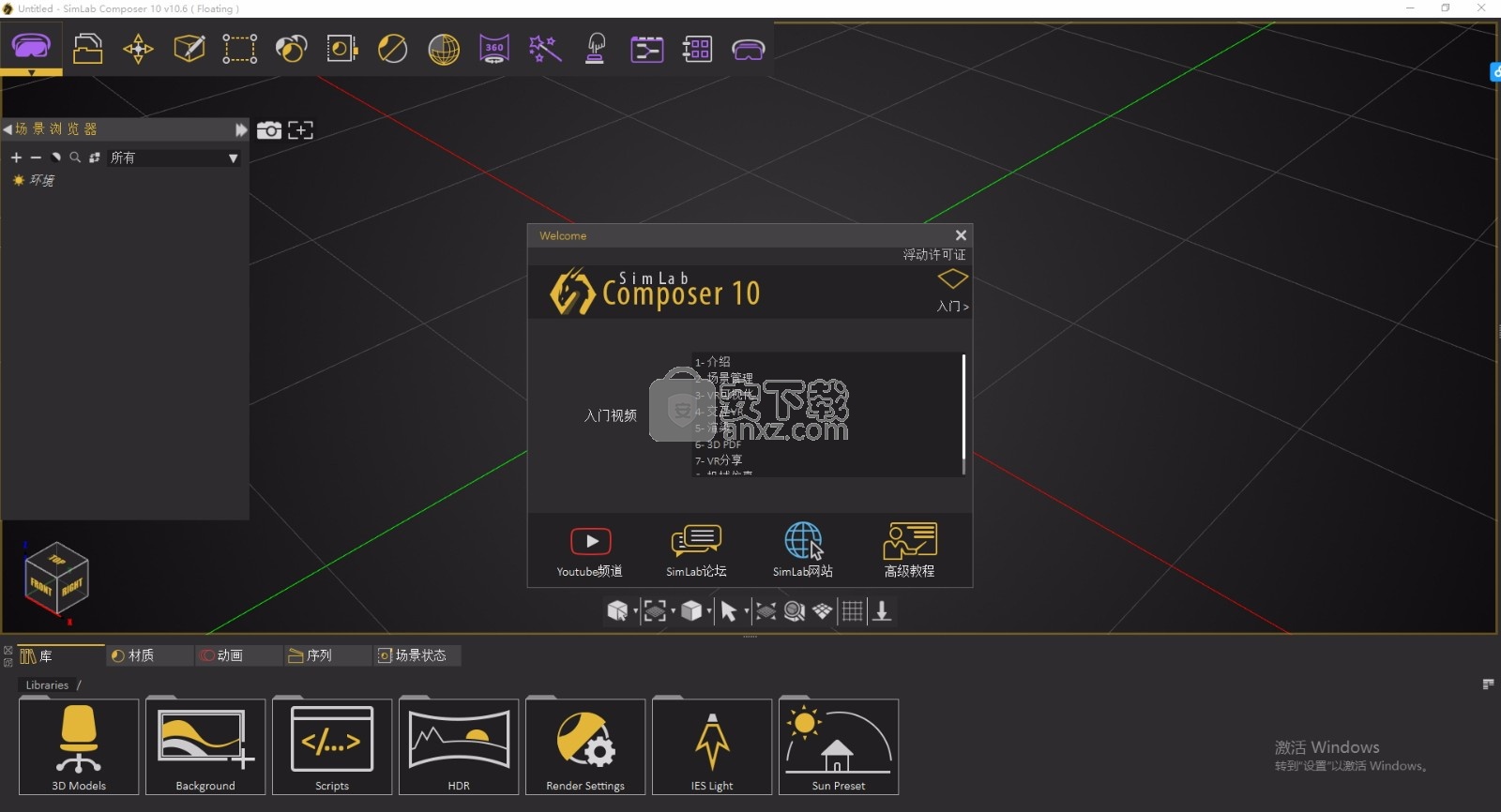Open dropdown arrow beside the cube selection icon
1501x812 pixels.
point(635,611)
